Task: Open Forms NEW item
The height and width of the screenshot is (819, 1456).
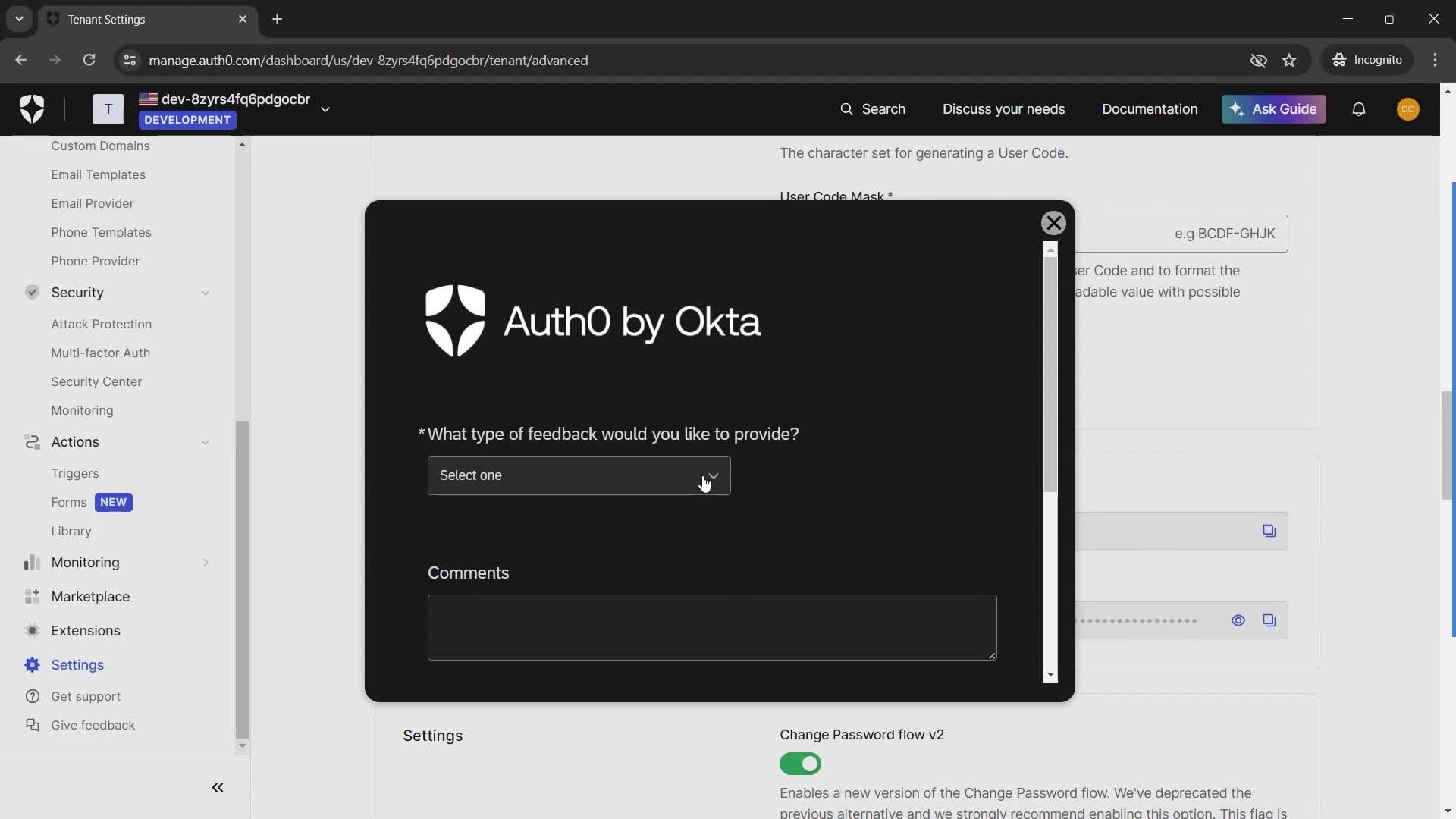Action: tap(91, 502)
